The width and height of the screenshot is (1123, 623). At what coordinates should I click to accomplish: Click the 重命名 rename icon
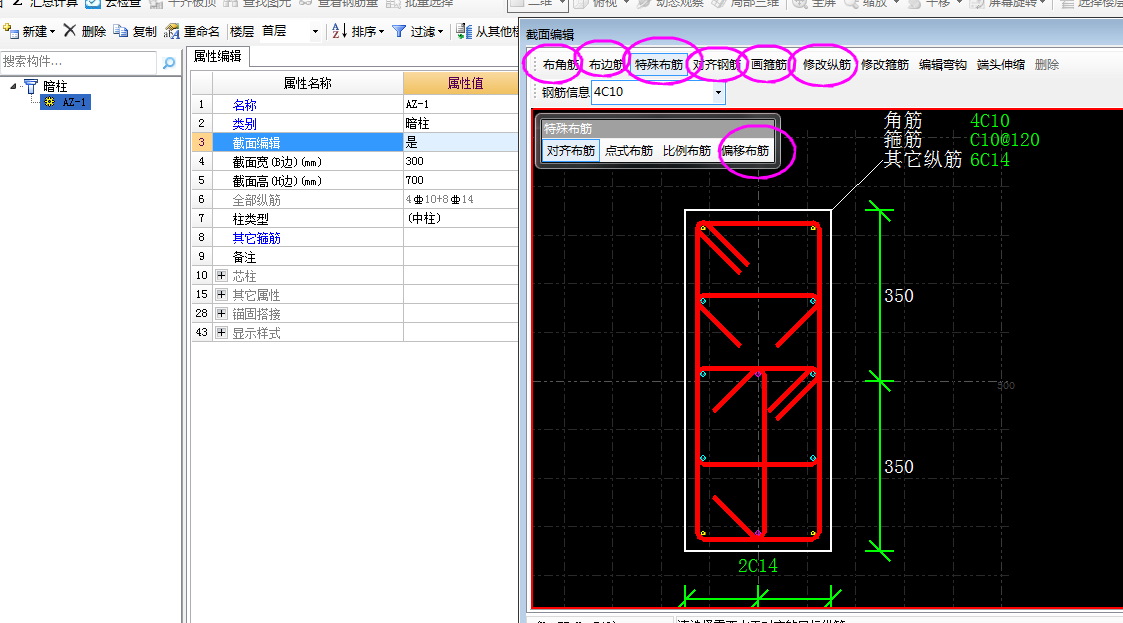click(172, 31)
